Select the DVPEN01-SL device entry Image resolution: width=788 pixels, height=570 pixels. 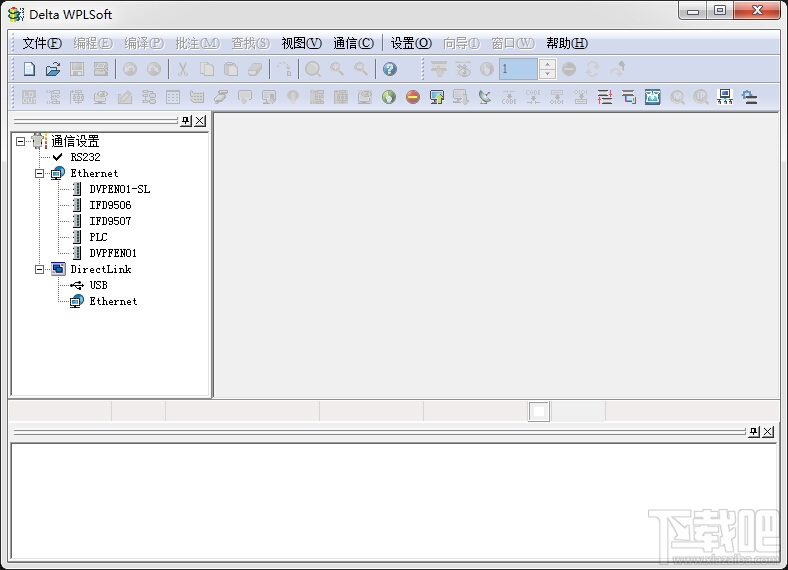coord(120,189)
